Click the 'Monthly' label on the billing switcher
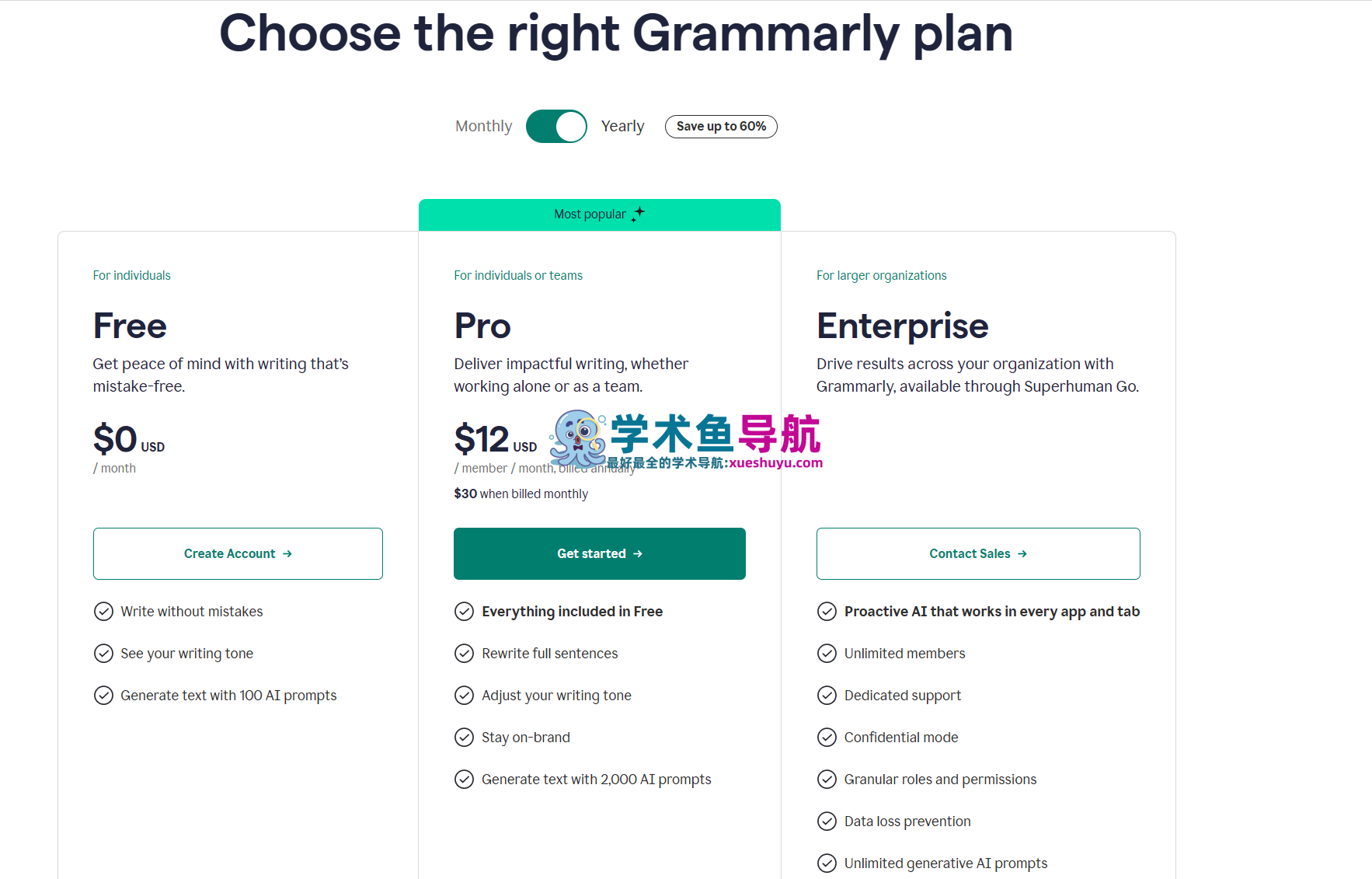The height and width of the screenshot is (879, 1372). [483, 126]
